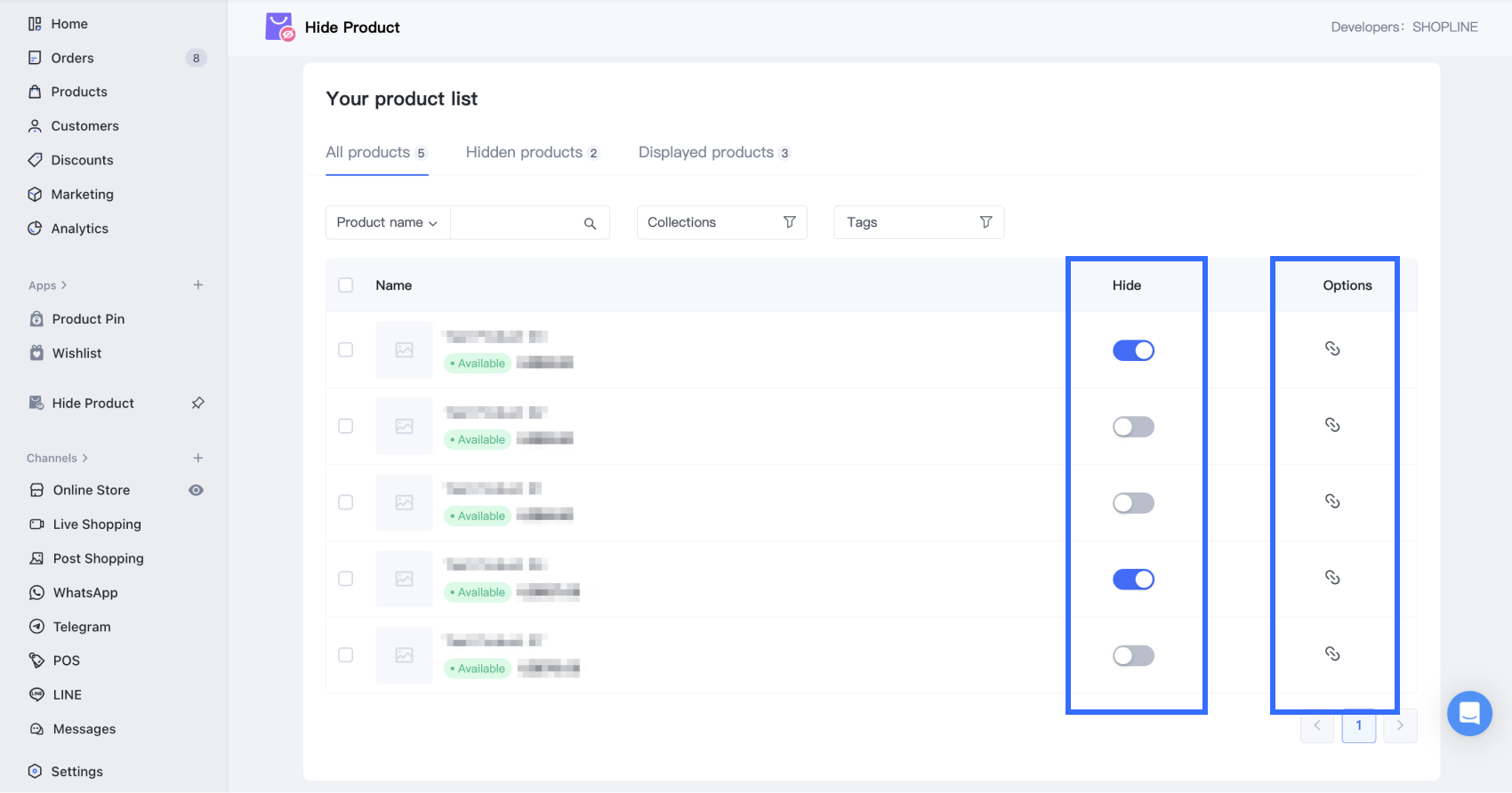
Task: Go to page 1 in pagination
Action: [x=1358, y=725]
